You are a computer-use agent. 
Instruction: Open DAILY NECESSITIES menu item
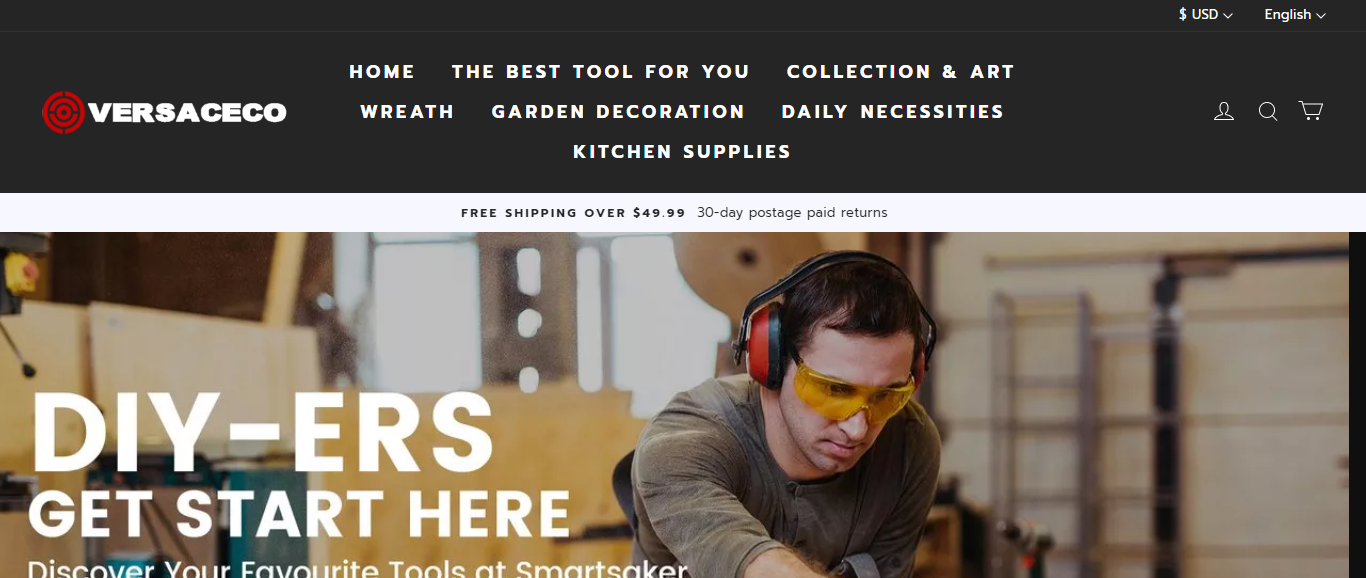click(893, 112)
